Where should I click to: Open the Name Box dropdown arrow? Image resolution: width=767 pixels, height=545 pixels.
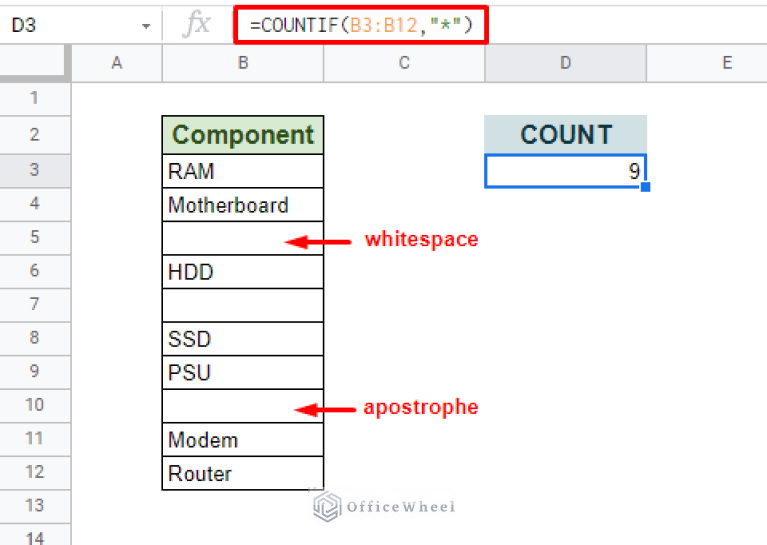point(146,25)
